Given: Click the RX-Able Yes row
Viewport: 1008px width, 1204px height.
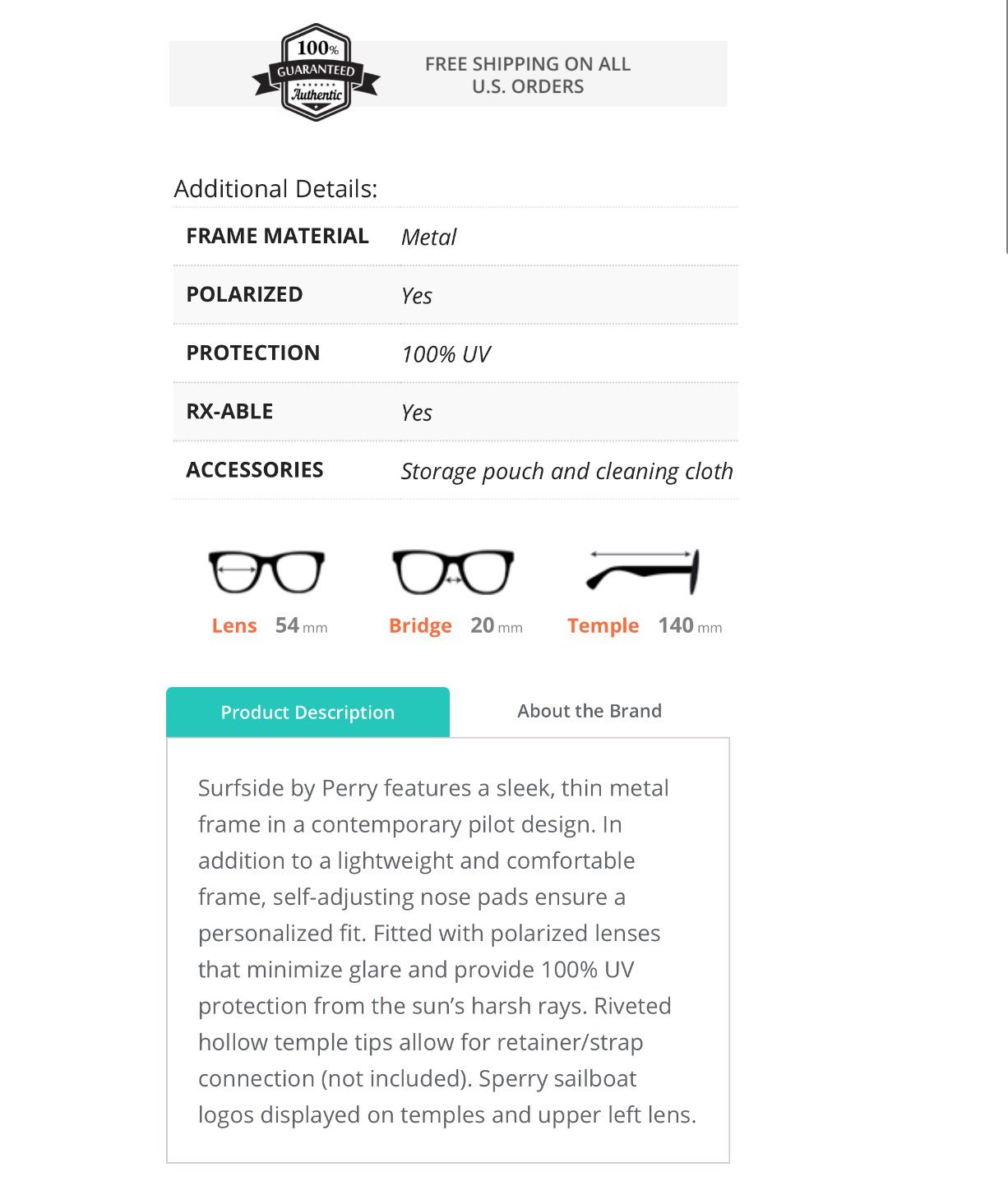Looking at the screenshot, I should coord(455,412).
